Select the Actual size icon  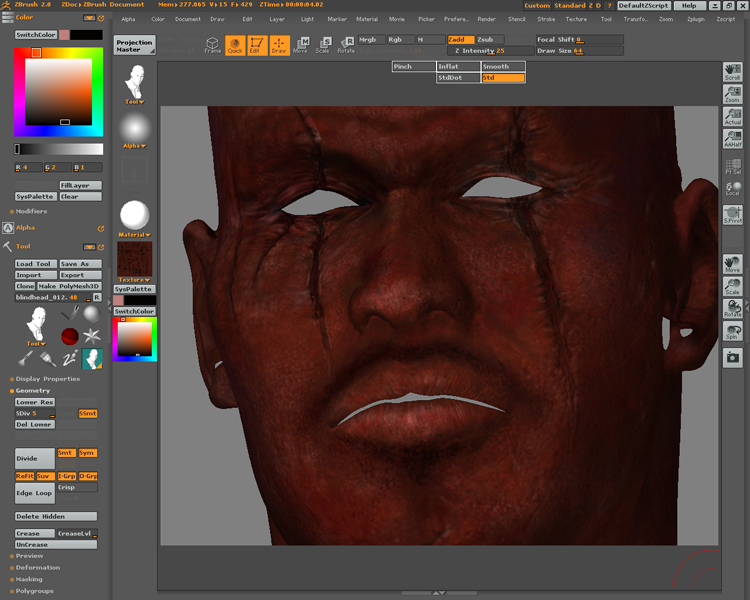coord(732,117)
